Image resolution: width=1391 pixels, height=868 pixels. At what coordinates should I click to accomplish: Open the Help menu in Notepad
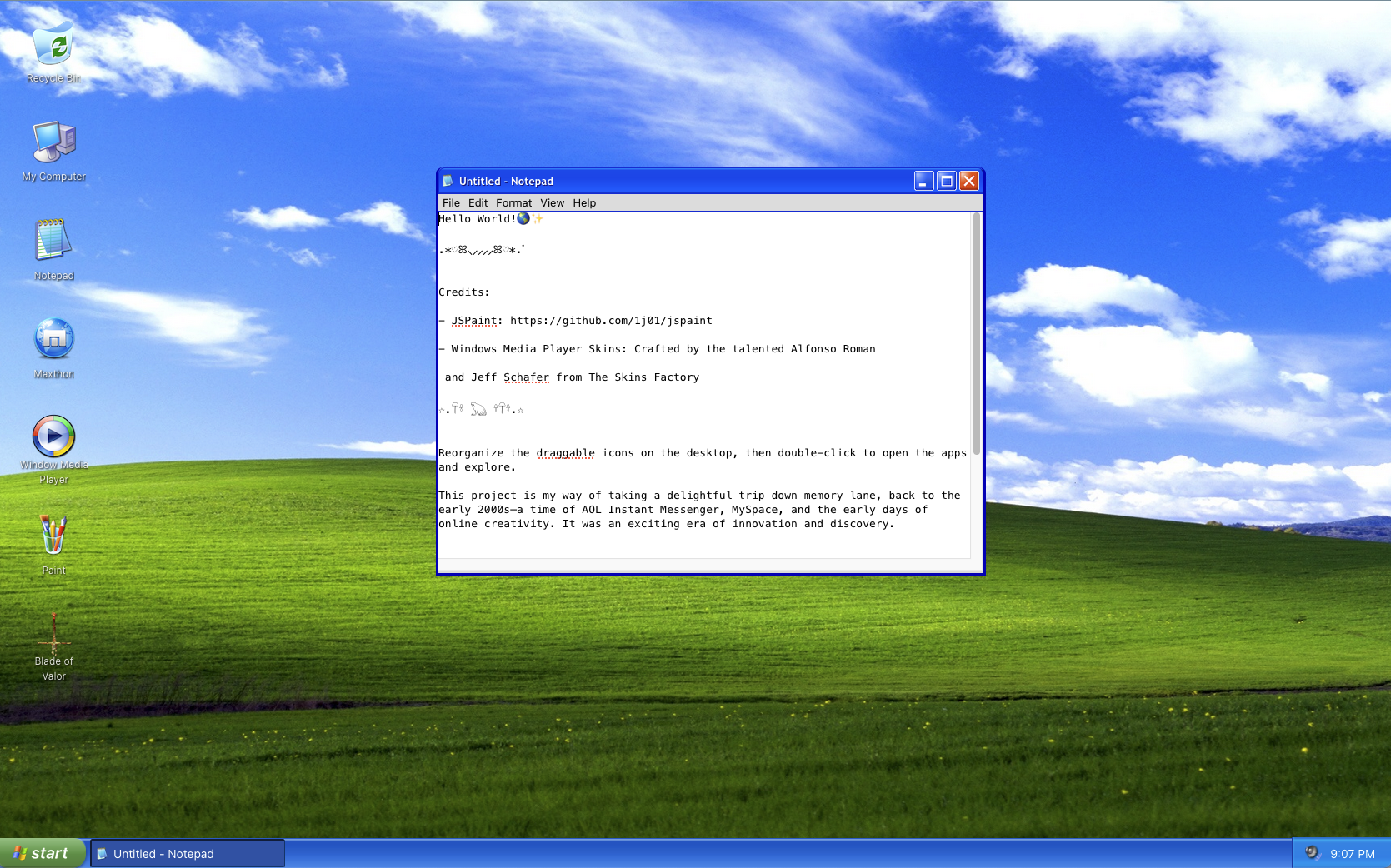point(584,202)
